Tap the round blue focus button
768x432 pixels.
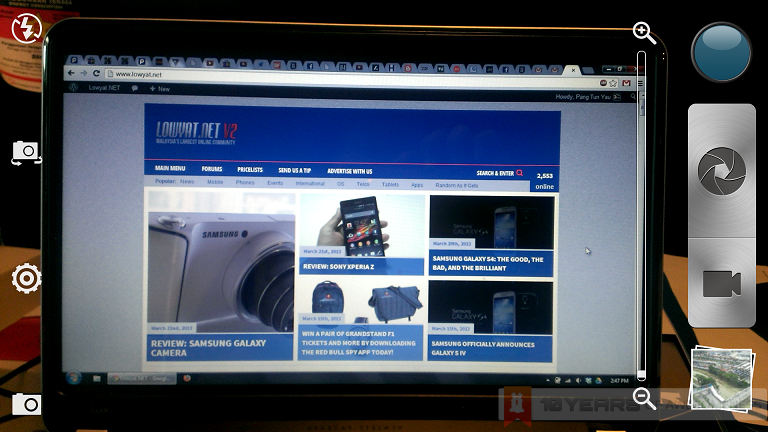(x=721, y=52)
